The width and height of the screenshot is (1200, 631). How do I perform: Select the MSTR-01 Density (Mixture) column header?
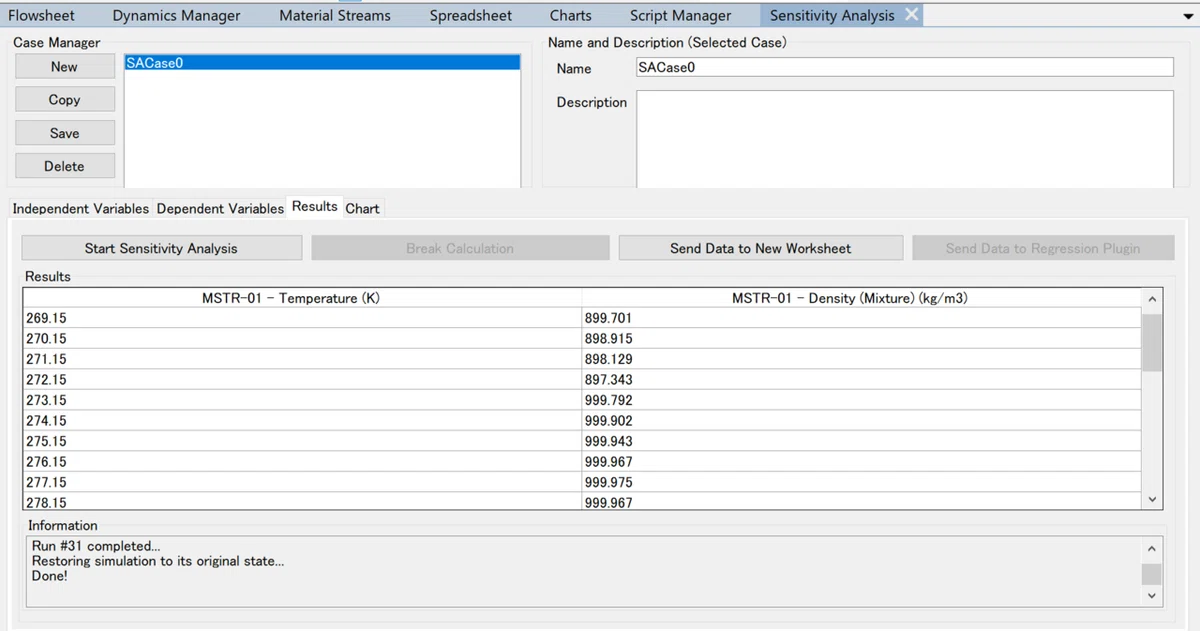[x=861, y=298]
